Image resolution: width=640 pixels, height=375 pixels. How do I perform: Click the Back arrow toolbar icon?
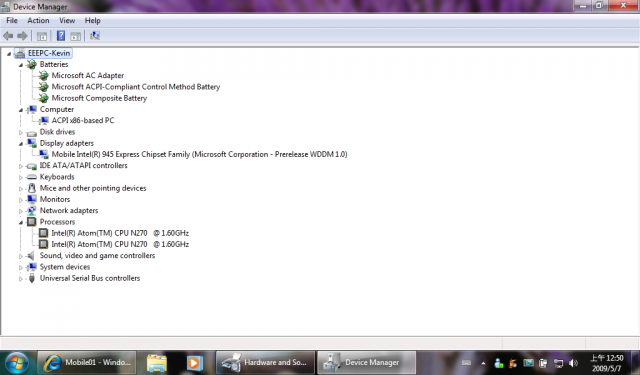[x=8, y=36]
